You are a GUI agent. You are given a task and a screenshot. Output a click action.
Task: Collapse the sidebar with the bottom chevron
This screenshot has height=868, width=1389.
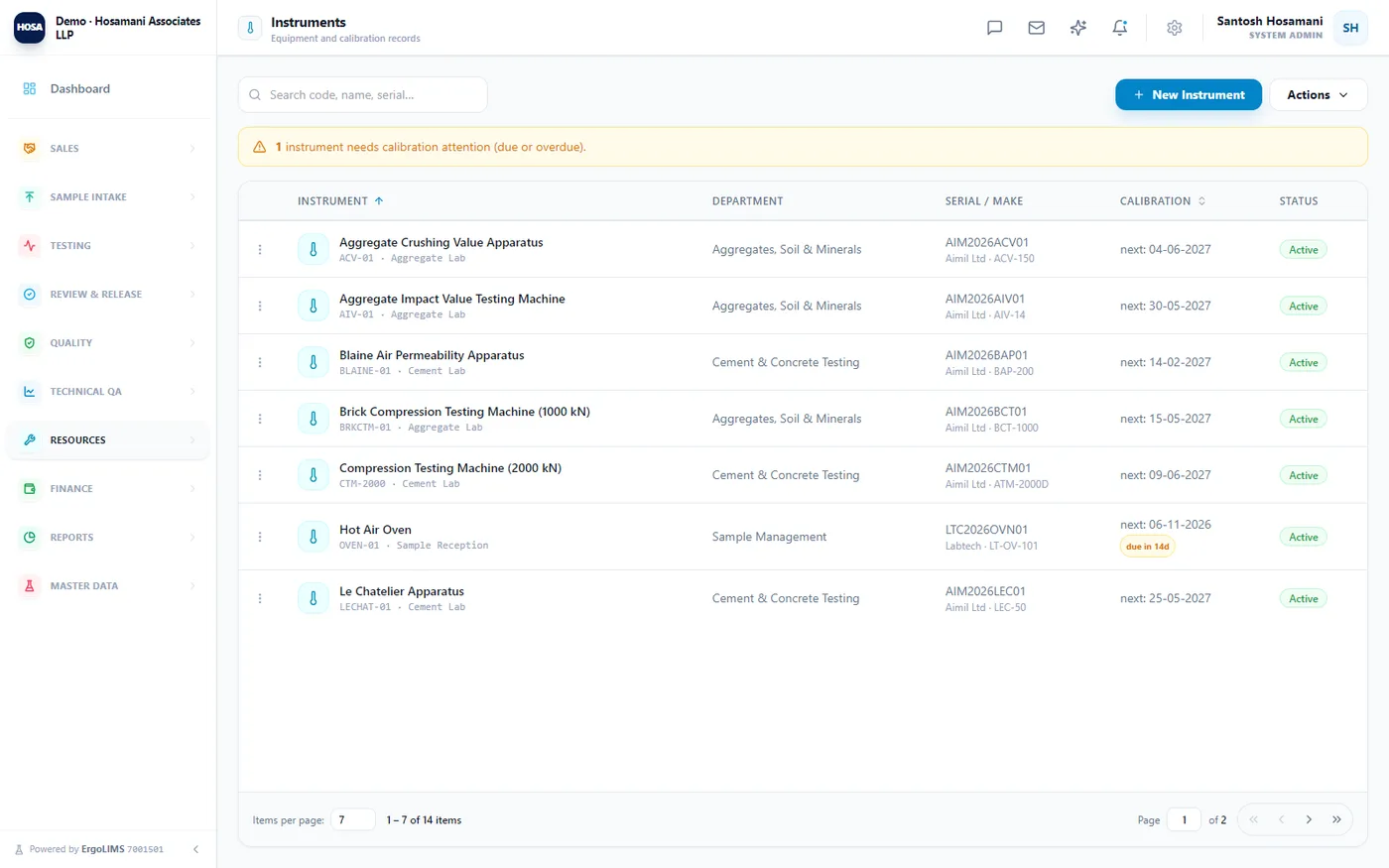tap(195, 849)
